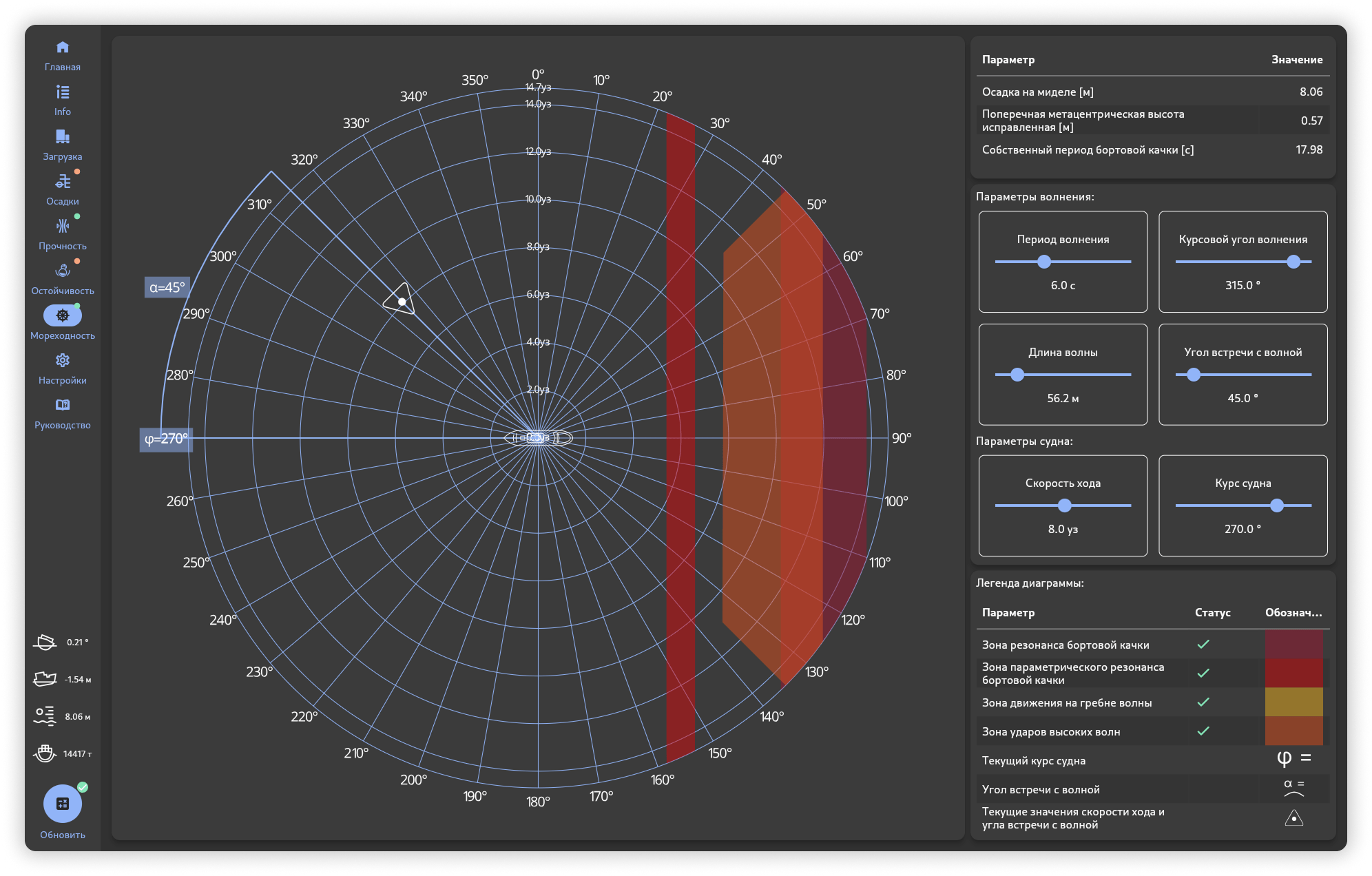
Task: Click the roll resonance zone color swatch
Action: 1293,645
